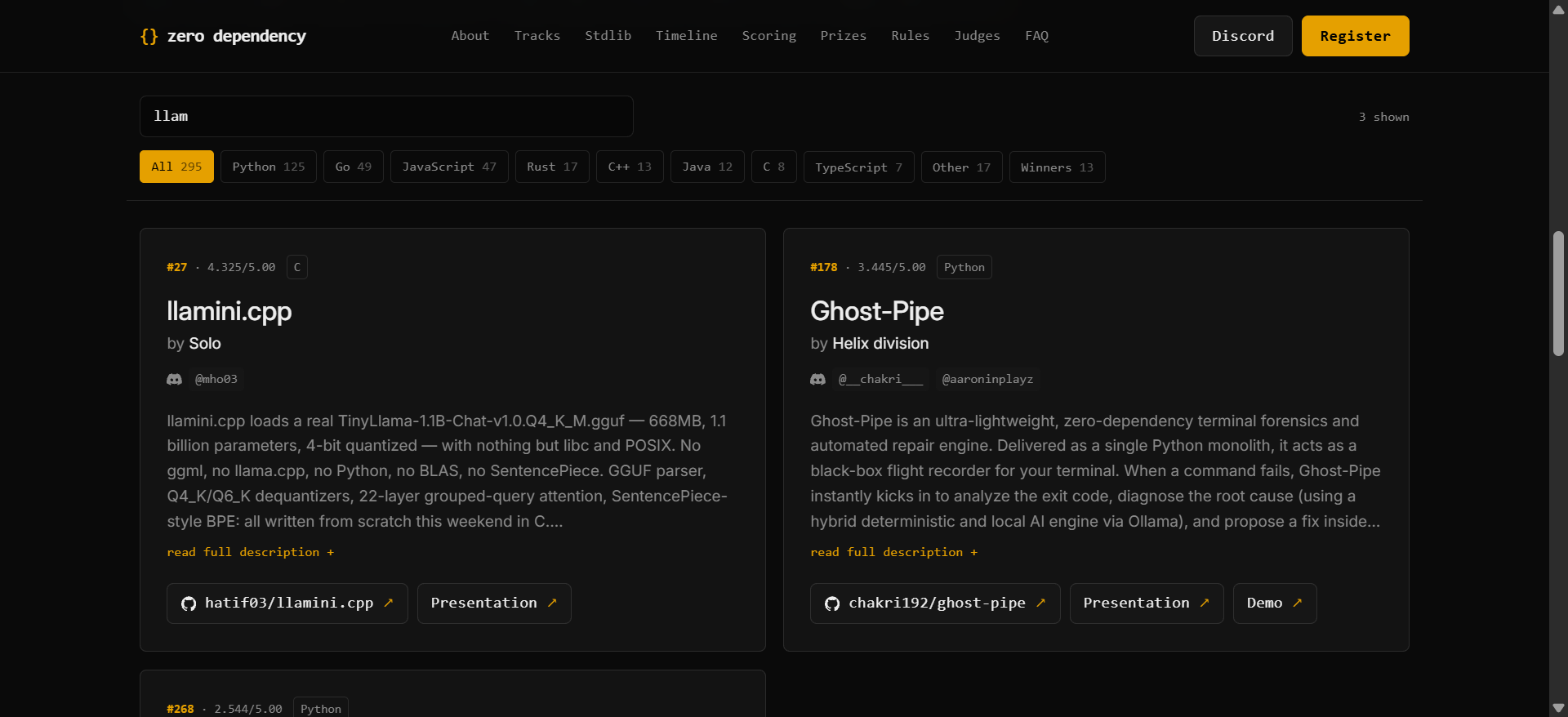1568x717 pixels.
Task: Click the zero dependency curly braces logo
Action: [149, 37]
